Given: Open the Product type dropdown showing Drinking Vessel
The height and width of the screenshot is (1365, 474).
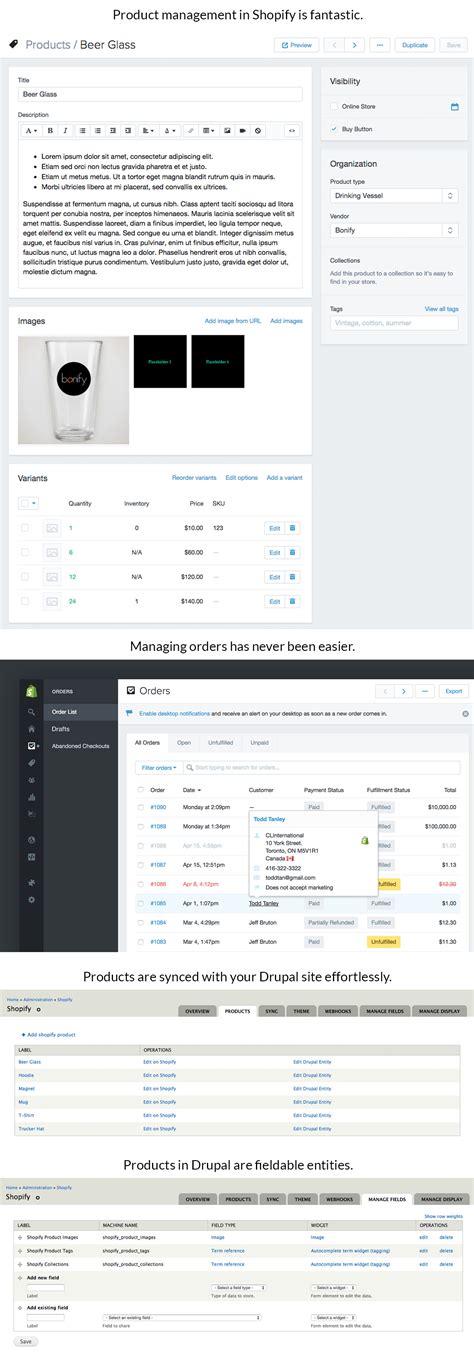Looking at the screenshot, I should 394,196.
